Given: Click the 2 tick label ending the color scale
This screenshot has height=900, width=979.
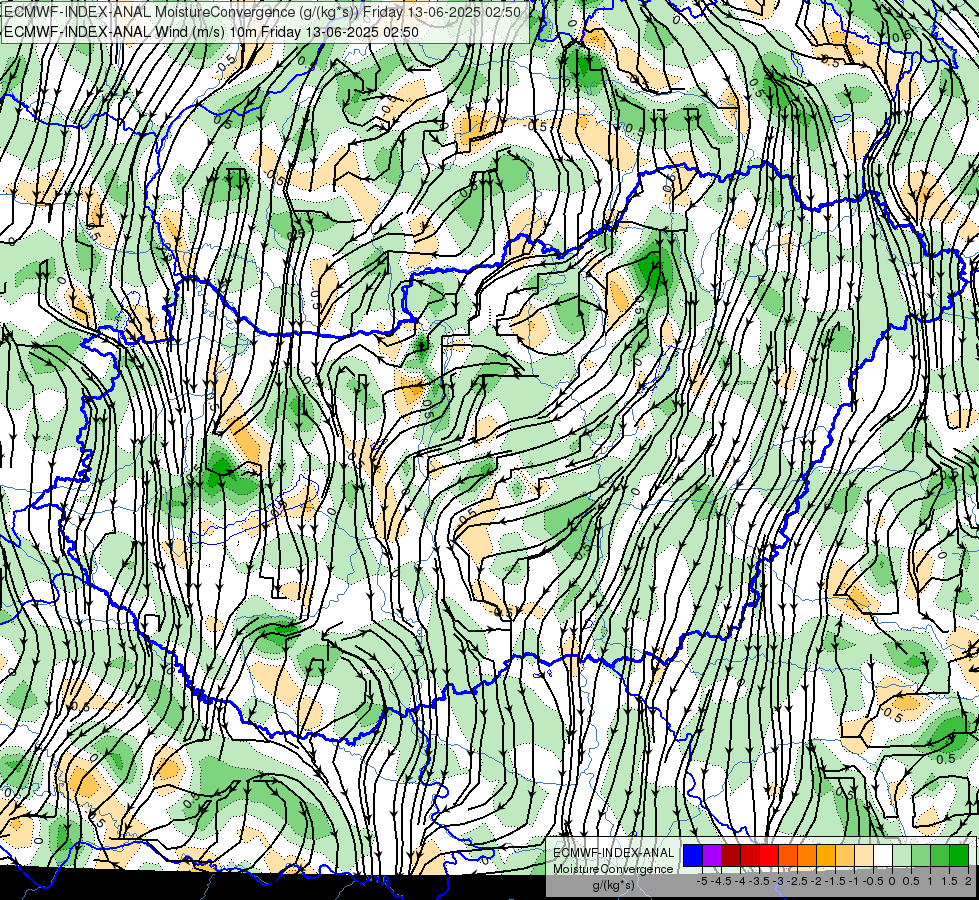Looking at the screenshot, I should coord(968,881).
